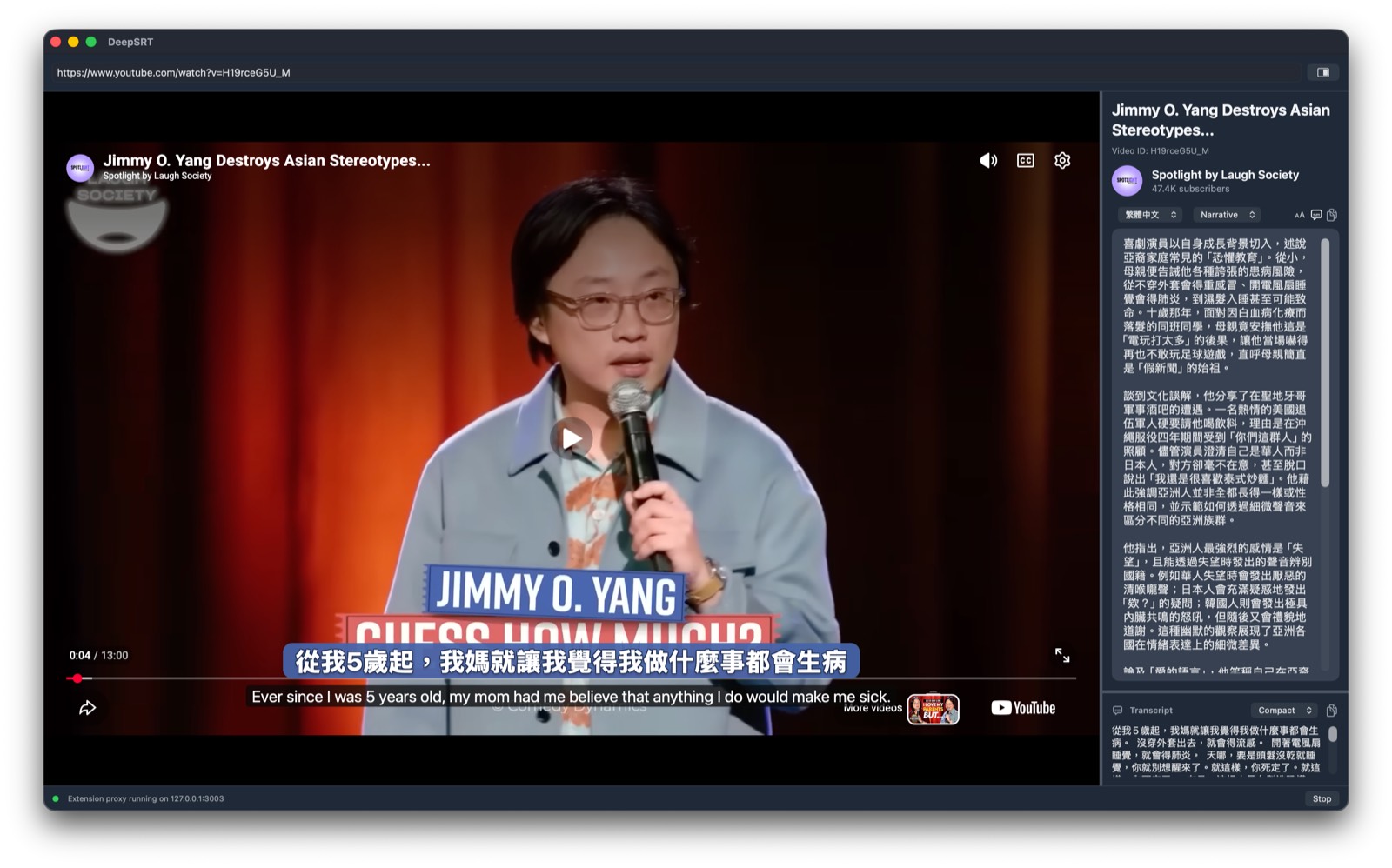Click the URL address field
This screenshot has height=868, width=1392.
[x=677, y=72]
